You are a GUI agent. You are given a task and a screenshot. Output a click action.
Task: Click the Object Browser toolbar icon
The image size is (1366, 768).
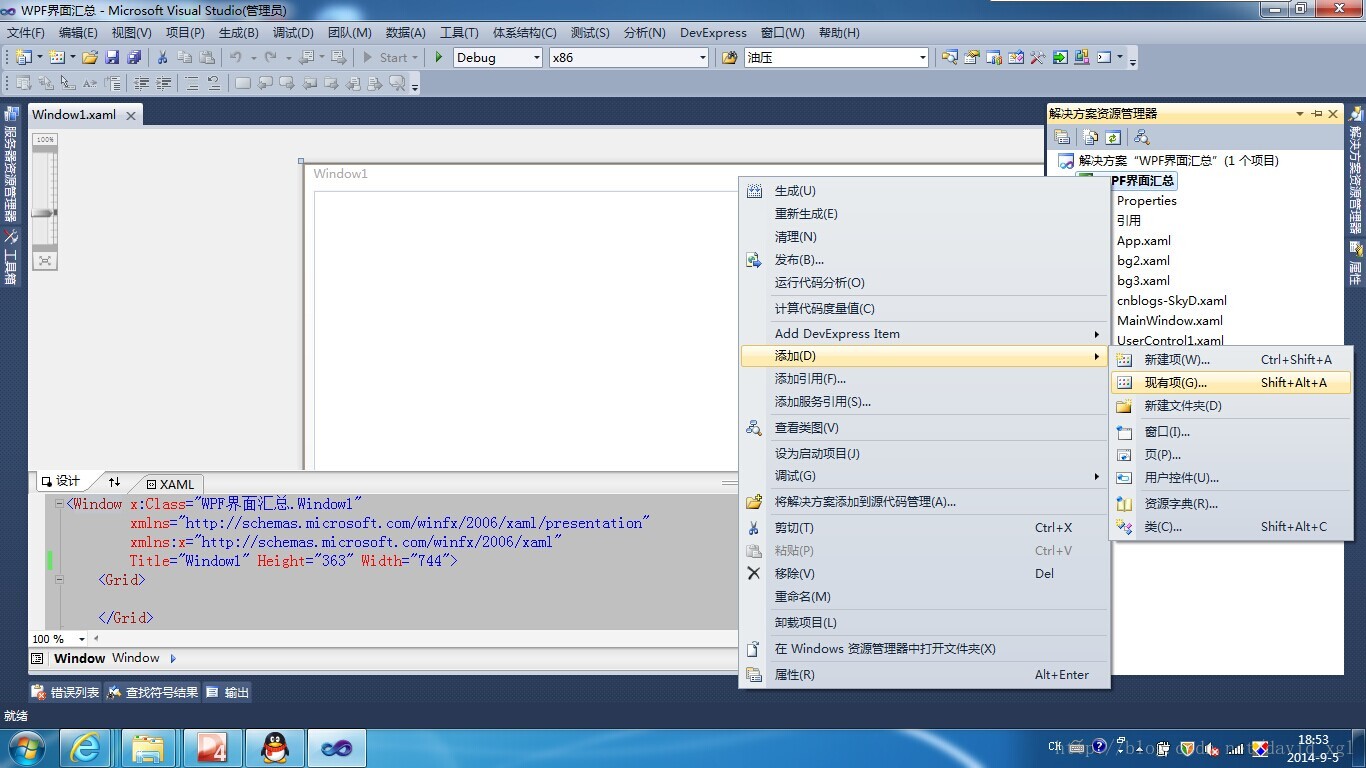point(1016,57)
